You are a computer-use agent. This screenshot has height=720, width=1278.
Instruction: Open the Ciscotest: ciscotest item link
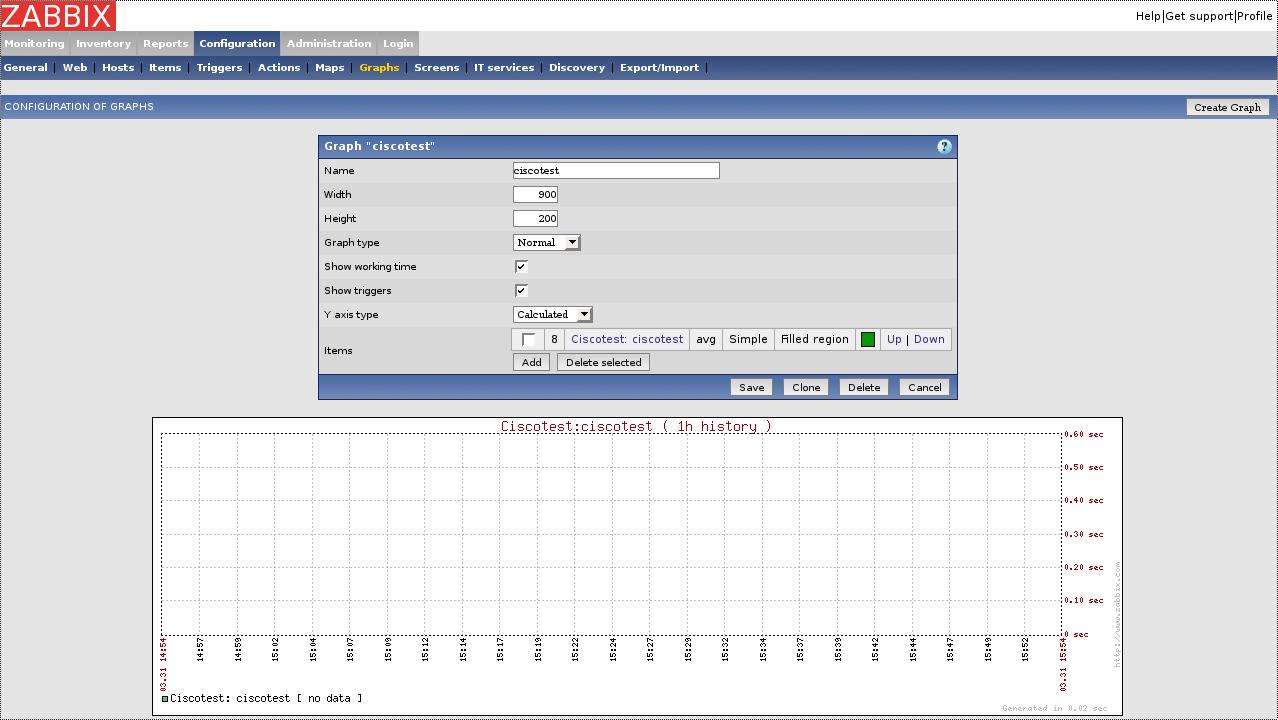click(x=627, y=340)
